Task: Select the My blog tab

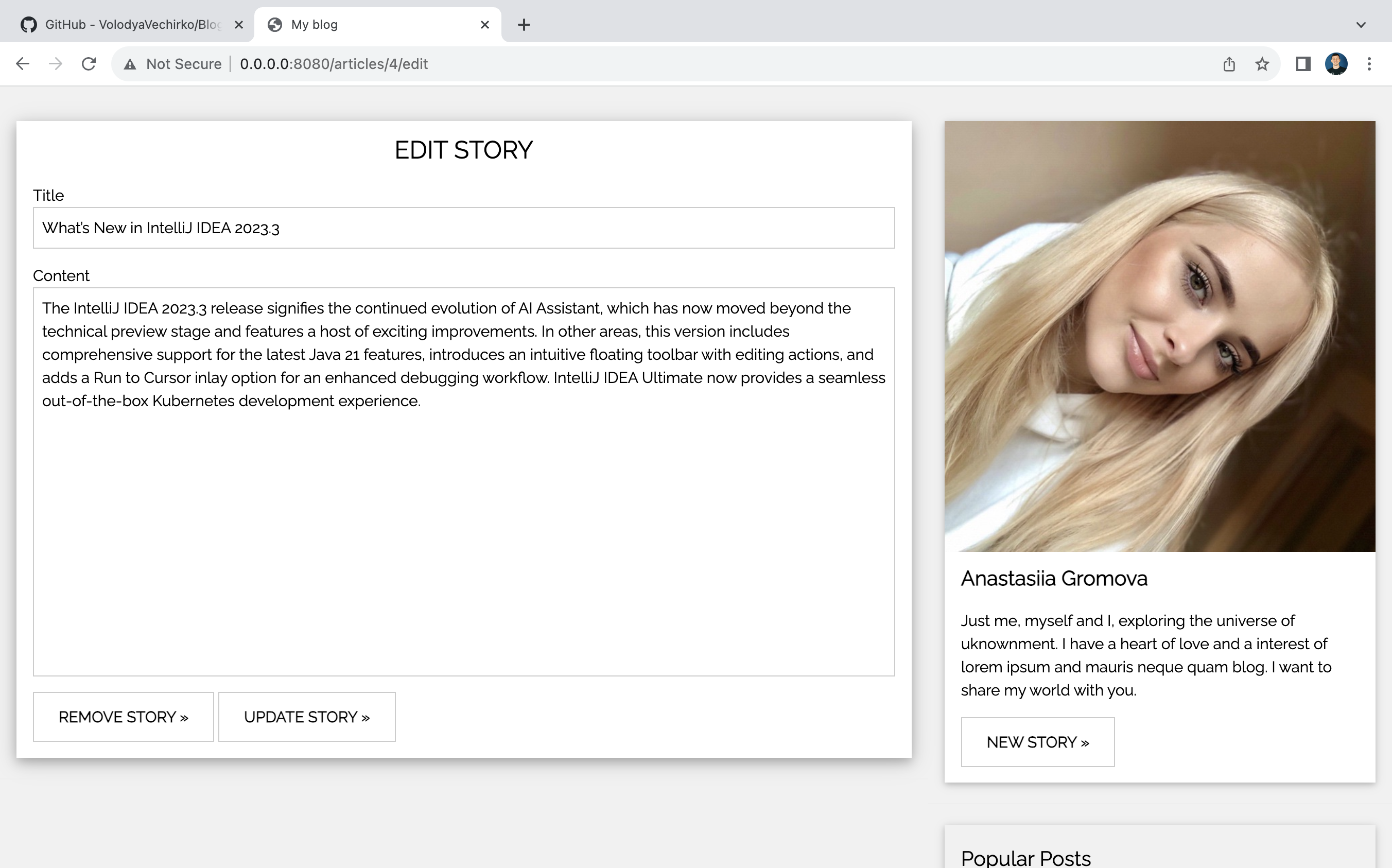Action: click(368, 25)
